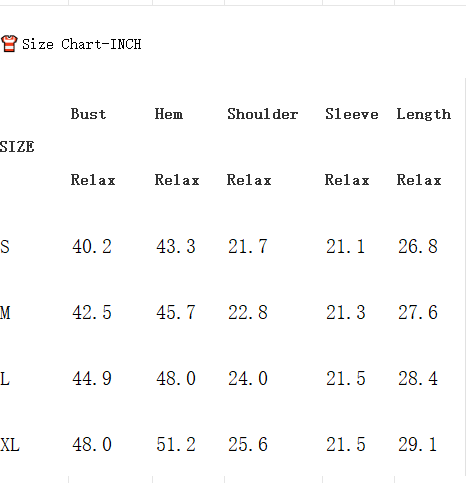Image resolution: width=466 pixels, height=483 pixels.
Task: Click the 45.7 hem value for M
Action: click(x=176, y=313)
